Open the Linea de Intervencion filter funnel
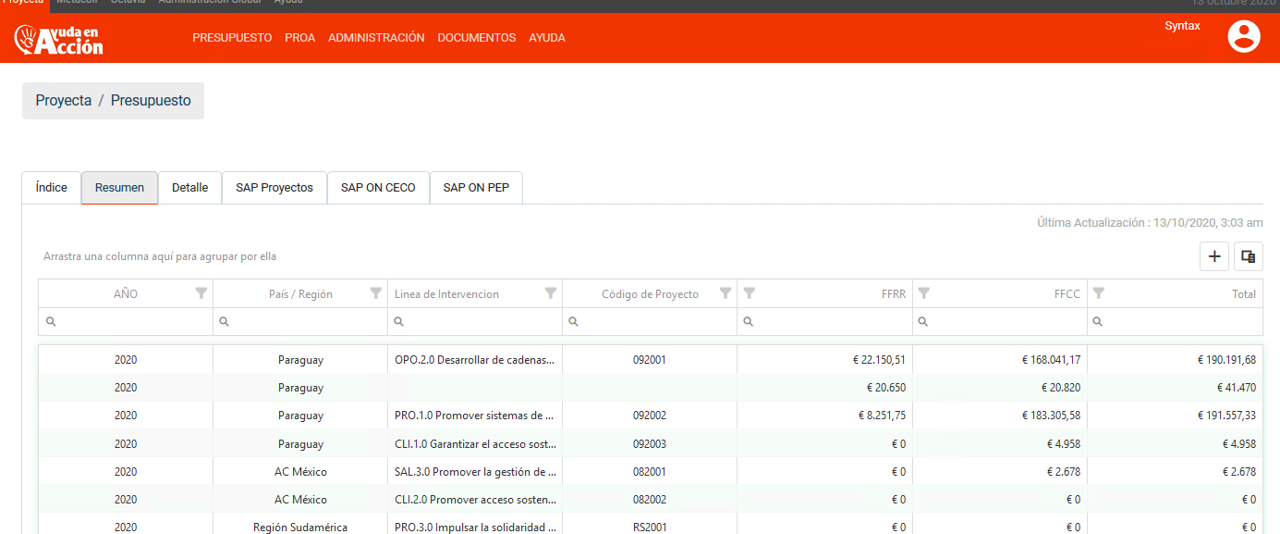 click(550, 293)
